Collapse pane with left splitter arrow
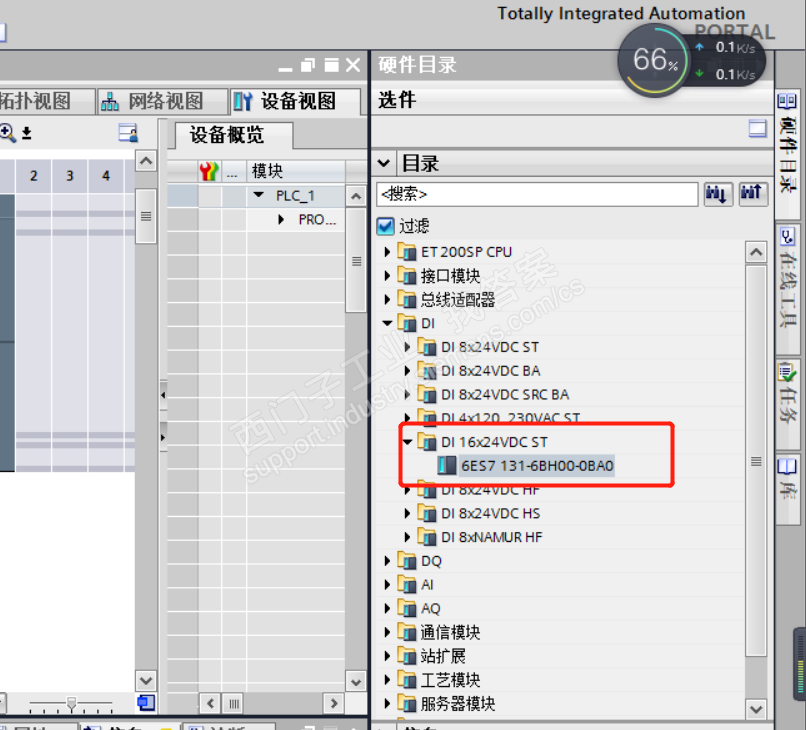This screenshot has height=730, width=806. (163, 395)
